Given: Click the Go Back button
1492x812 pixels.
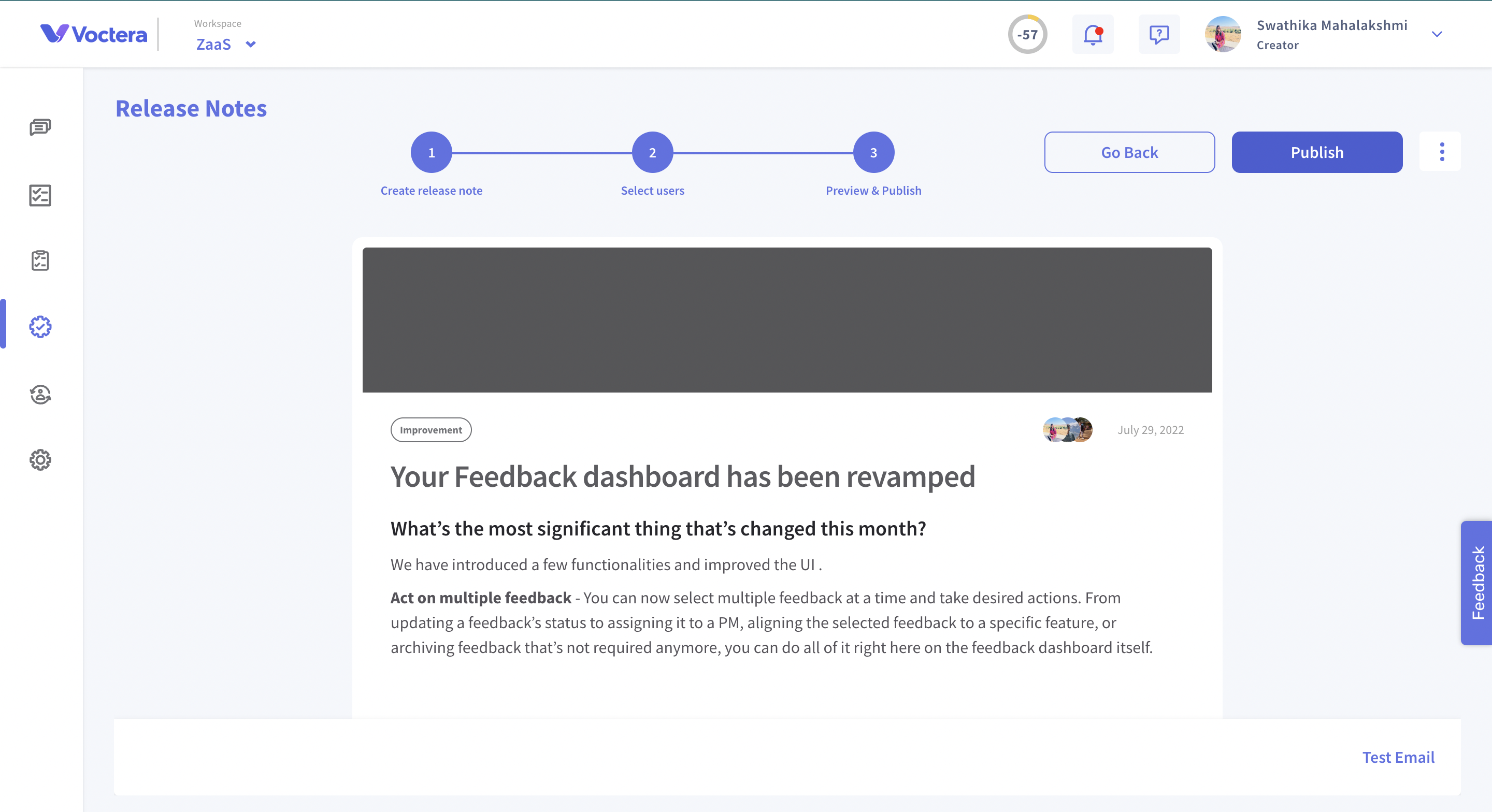Looking at the screenshot, I should click(x=1129, y=152).
